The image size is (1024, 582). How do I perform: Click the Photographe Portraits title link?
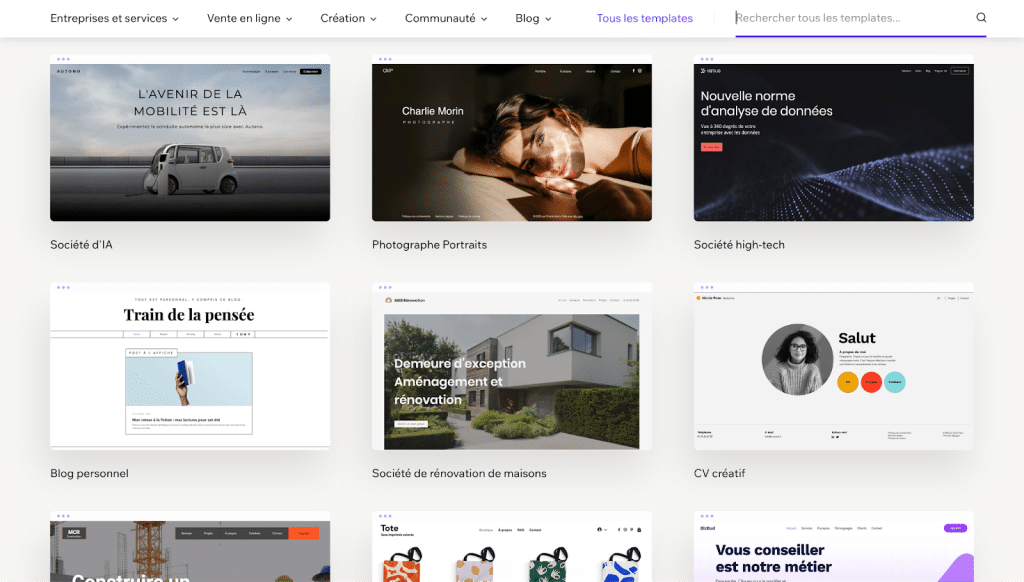[x=429, y=245]
